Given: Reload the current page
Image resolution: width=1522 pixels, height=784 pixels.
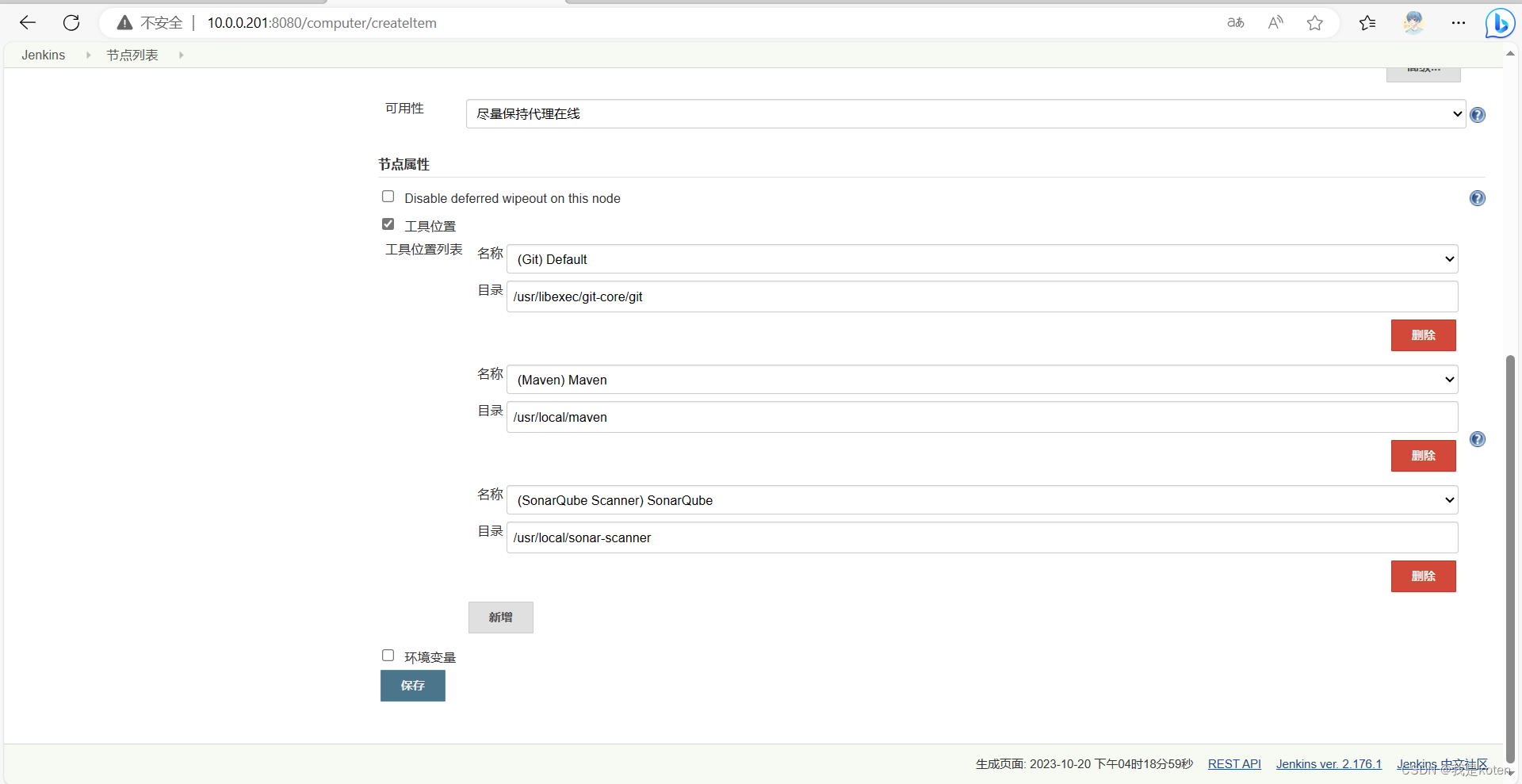Looking at the screenshot, I should pos(71,23).
